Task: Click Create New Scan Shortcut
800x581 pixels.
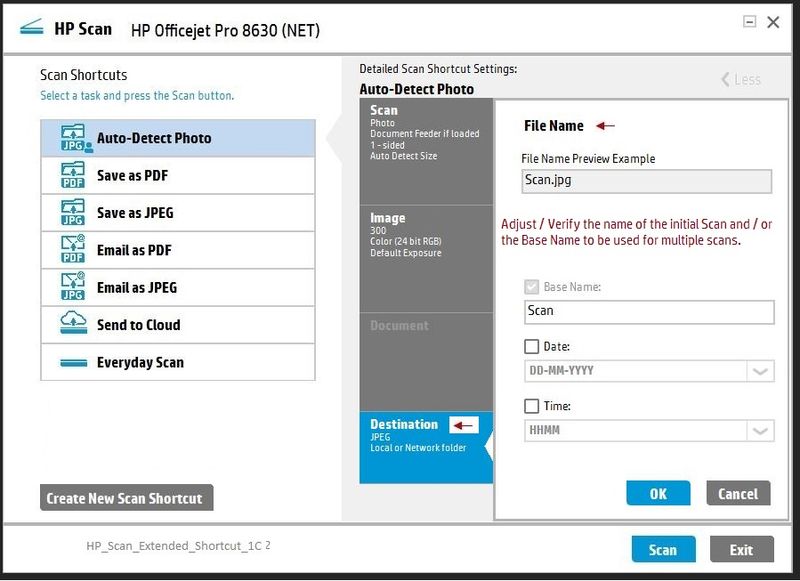Action: pos(127,497)
